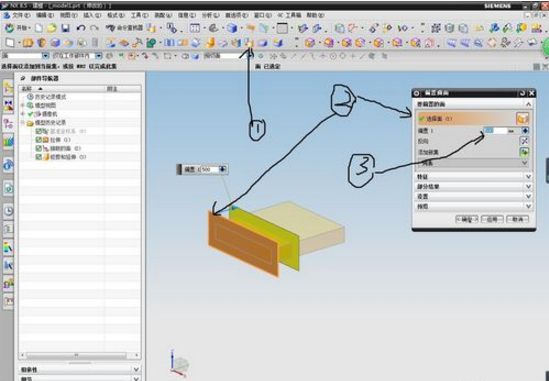Viewport: 549px width, 381px height.
Task: Toggle checkbox of 拉伸 (1) feature
Action: point(39,140)
